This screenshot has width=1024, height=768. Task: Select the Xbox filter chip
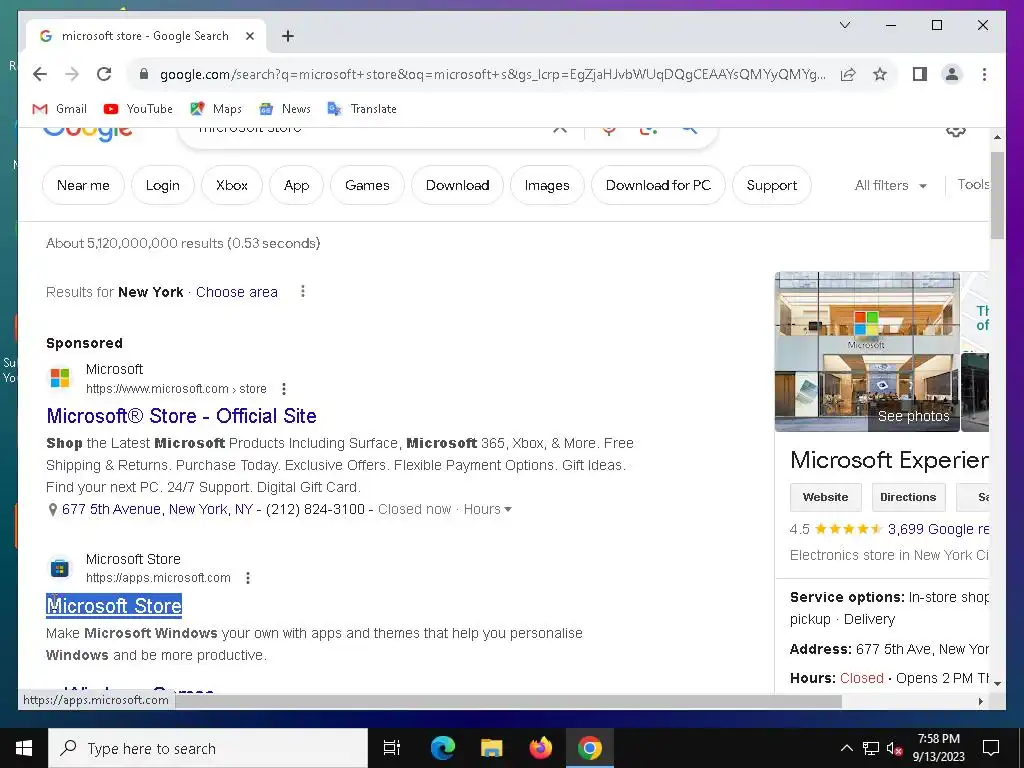232,185
